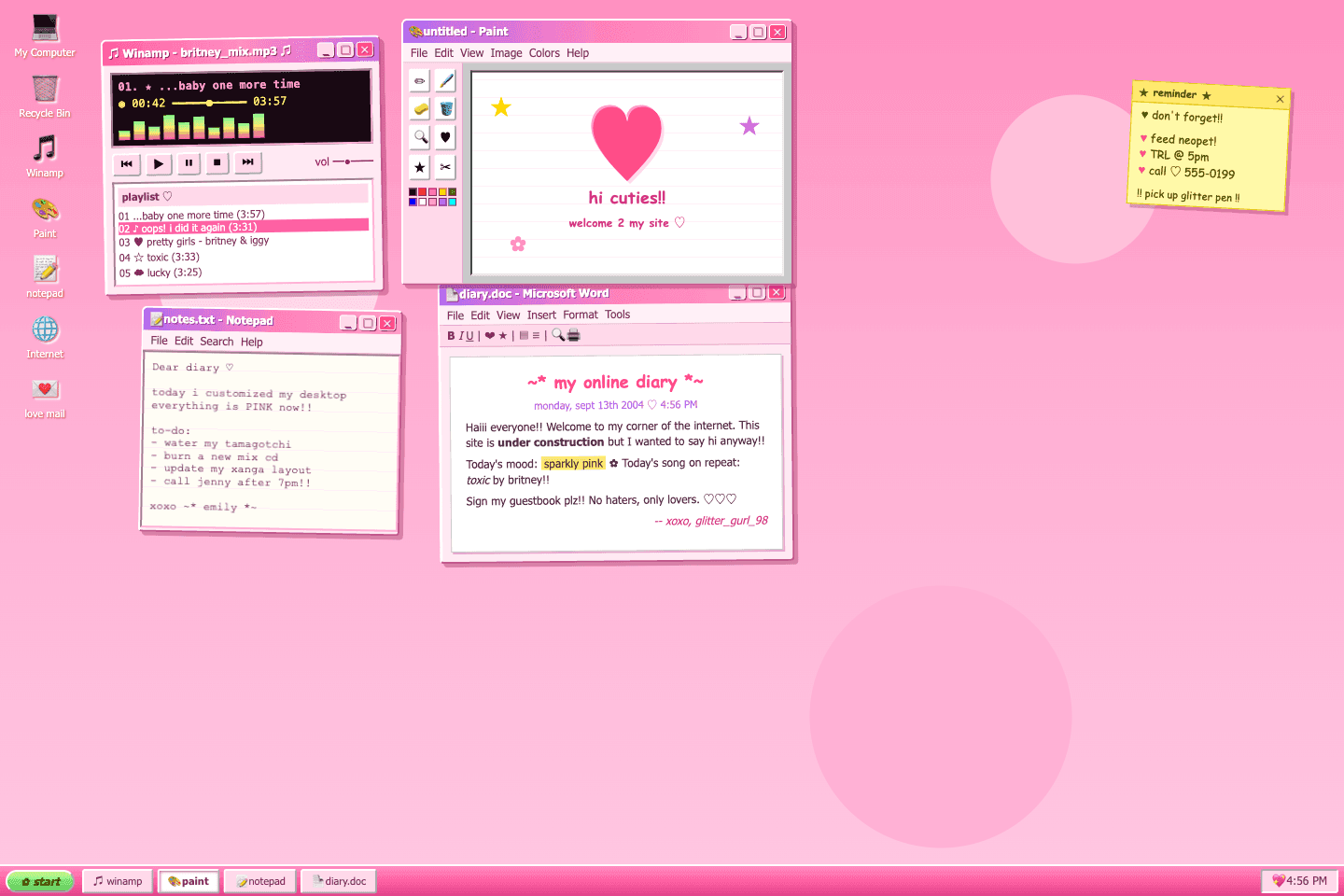
Task: Pick the yellow color swatch in Paint
Action: pos(443,192)
